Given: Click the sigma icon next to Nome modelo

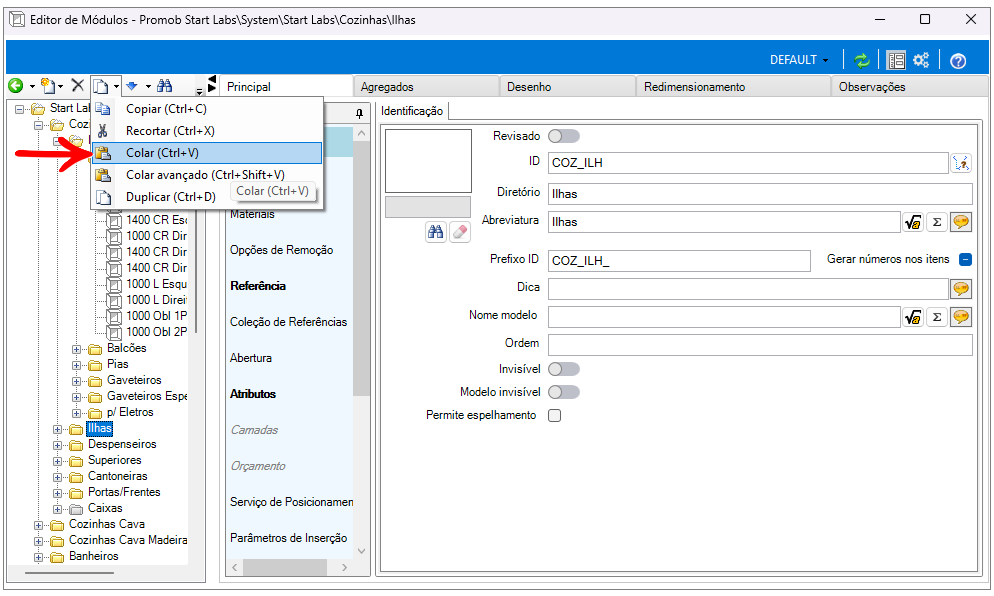Looking at the screenshot, I should pos(936,317).
